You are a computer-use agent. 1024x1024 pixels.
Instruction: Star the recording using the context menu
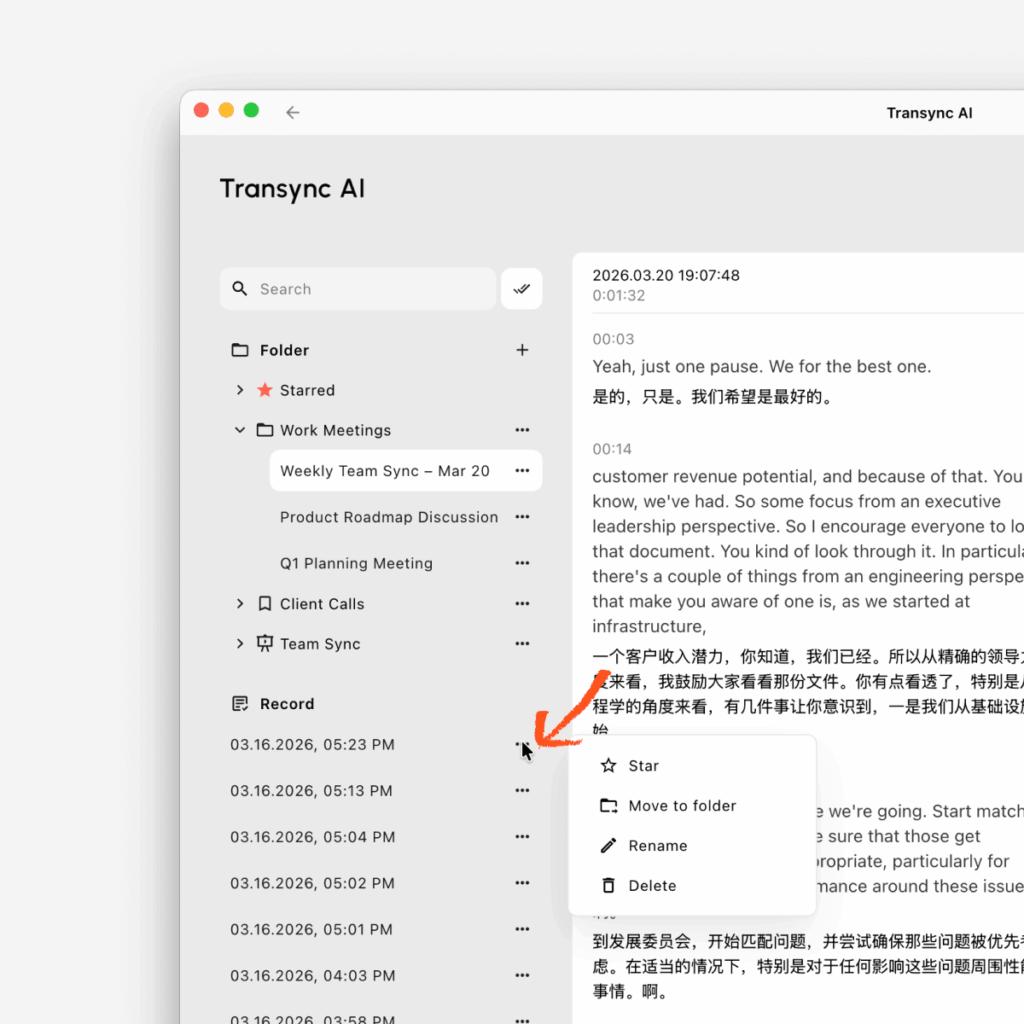pos(643,765)
